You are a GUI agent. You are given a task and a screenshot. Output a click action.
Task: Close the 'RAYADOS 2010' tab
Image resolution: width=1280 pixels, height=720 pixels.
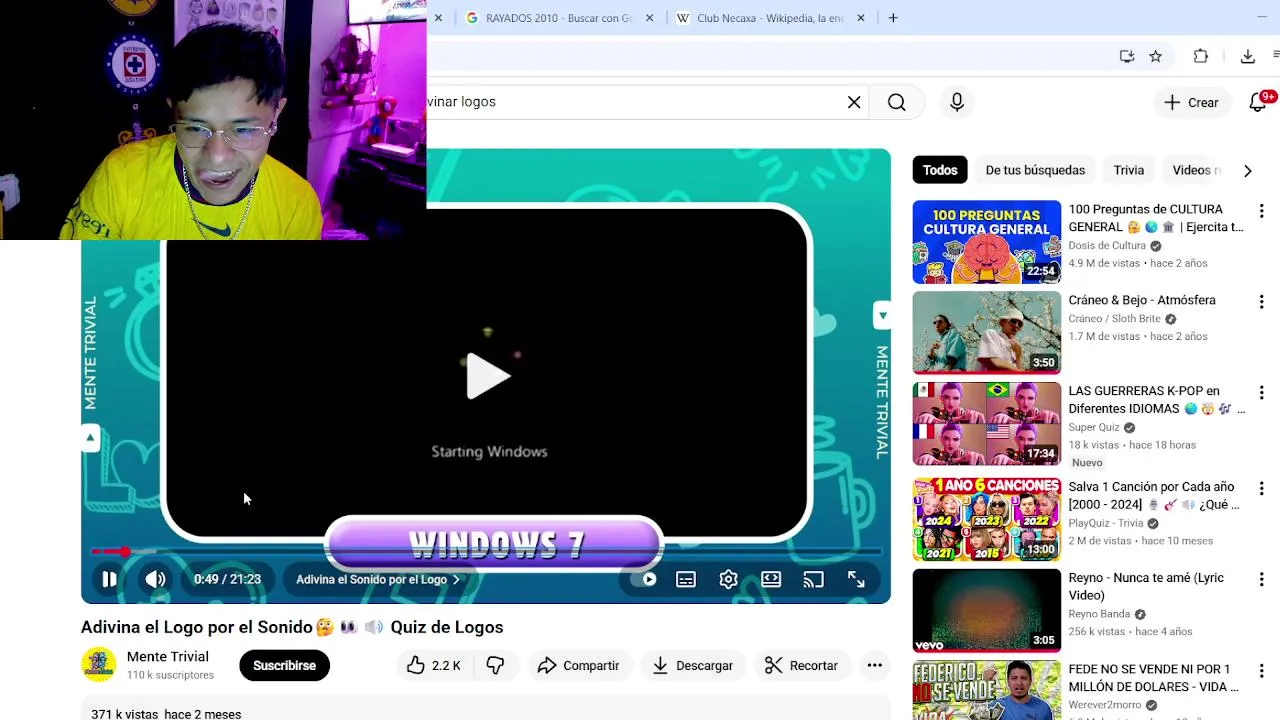(650, 18)
